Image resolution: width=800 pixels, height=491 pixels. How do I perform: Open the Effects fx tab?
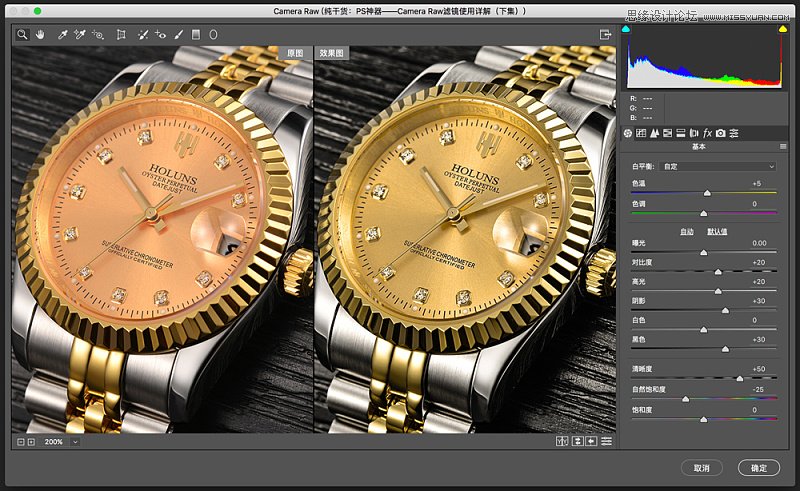tap(707, 132)
